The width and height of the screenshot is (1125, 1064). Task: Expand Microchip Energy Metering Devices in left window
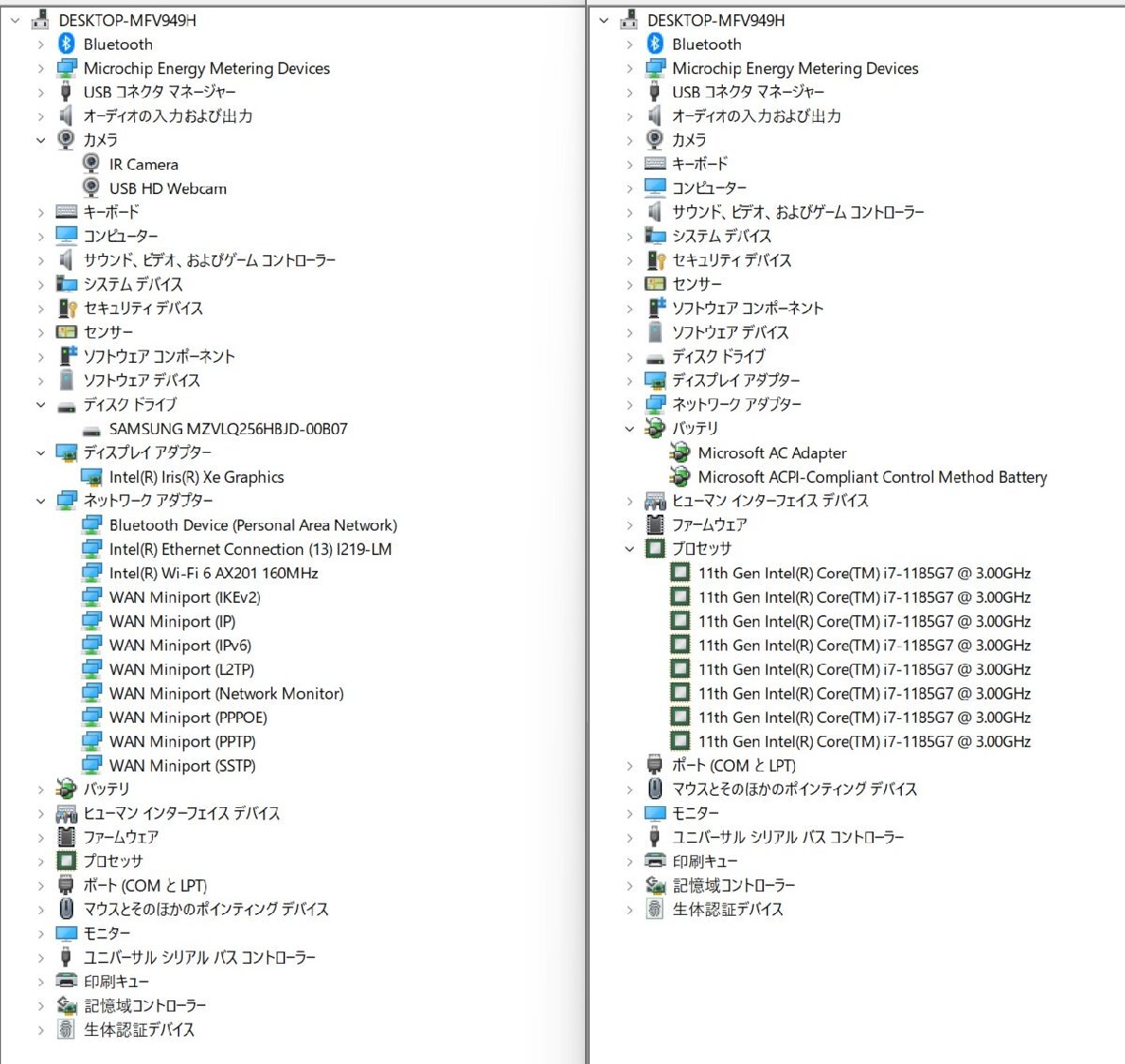coord(40,68)
